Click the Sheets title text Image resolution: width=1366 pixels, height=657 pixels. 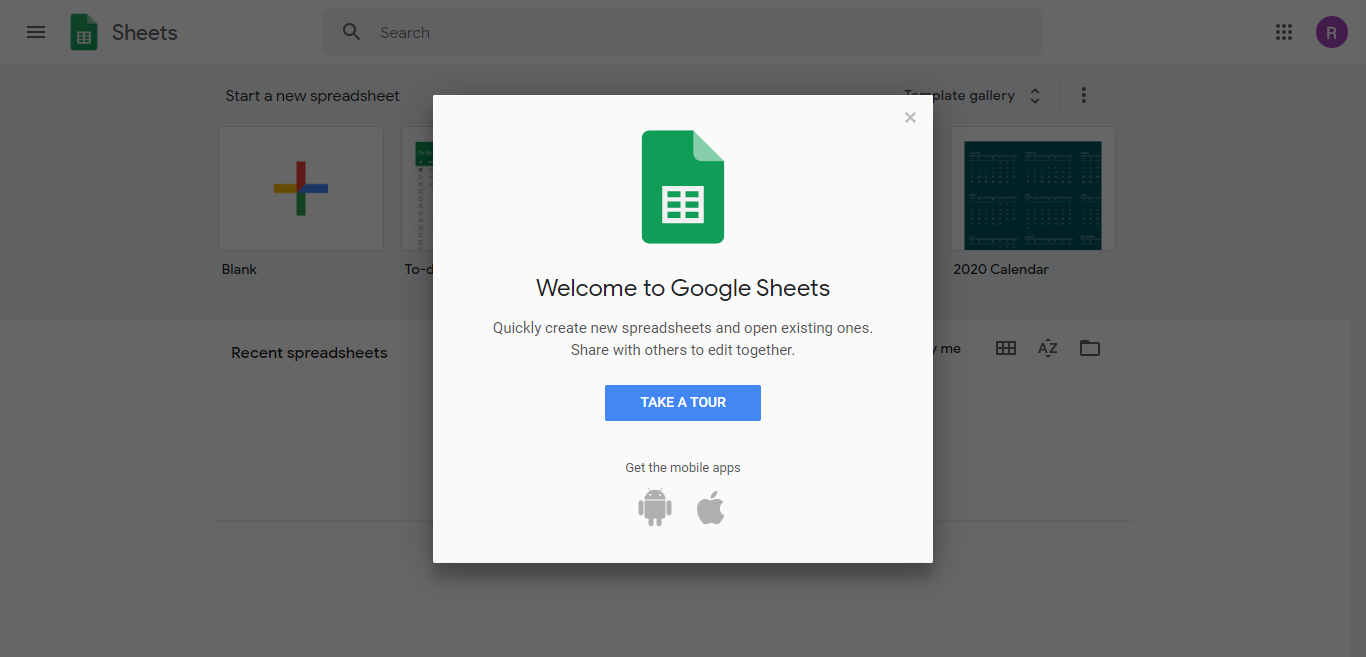tap(145, 33)
